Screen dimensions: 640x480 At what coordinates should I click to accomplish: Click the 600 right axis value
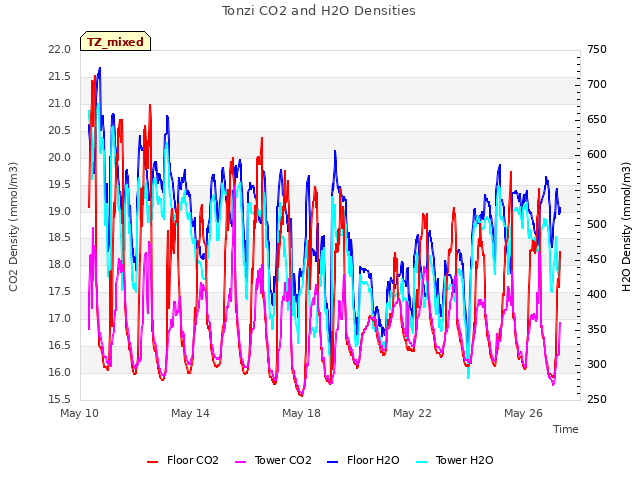(x=597, y=155)
